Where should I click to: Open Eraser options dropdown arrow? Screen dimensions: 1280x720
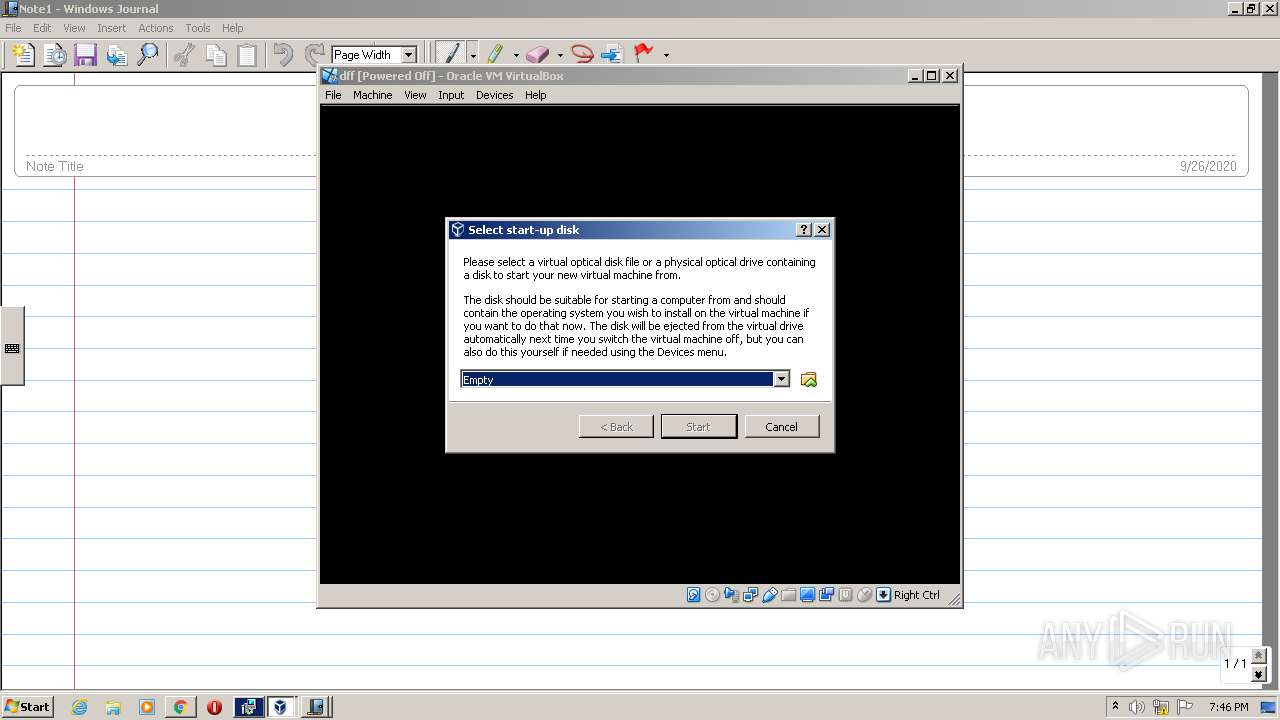point(560,55)
